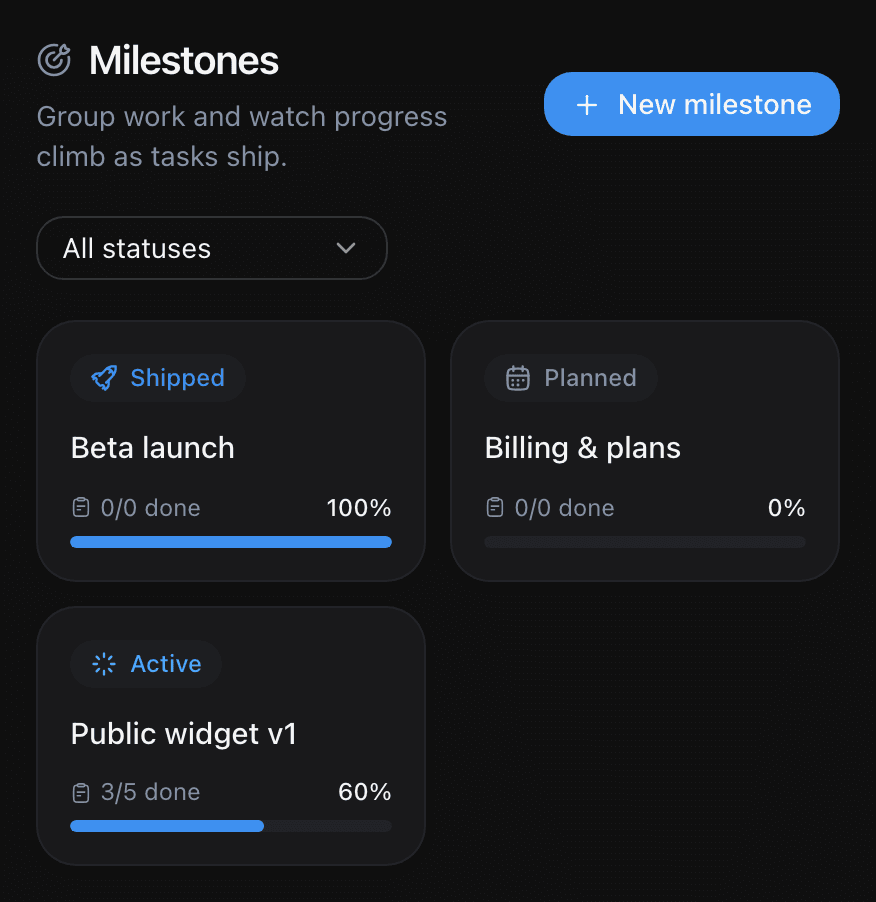The width and height of the screenshot is (876, 902).
Task: Select the Shipped status badge
Action: click(x=158, y=378)
